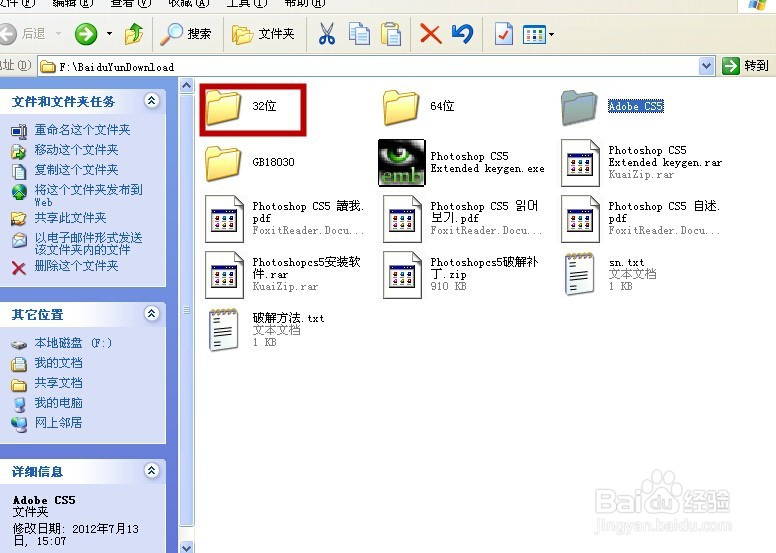Image resolution: width=776 pixels, height=553 pixels.
Task: Click the 64位 folder name text
Action: [442, 106]
